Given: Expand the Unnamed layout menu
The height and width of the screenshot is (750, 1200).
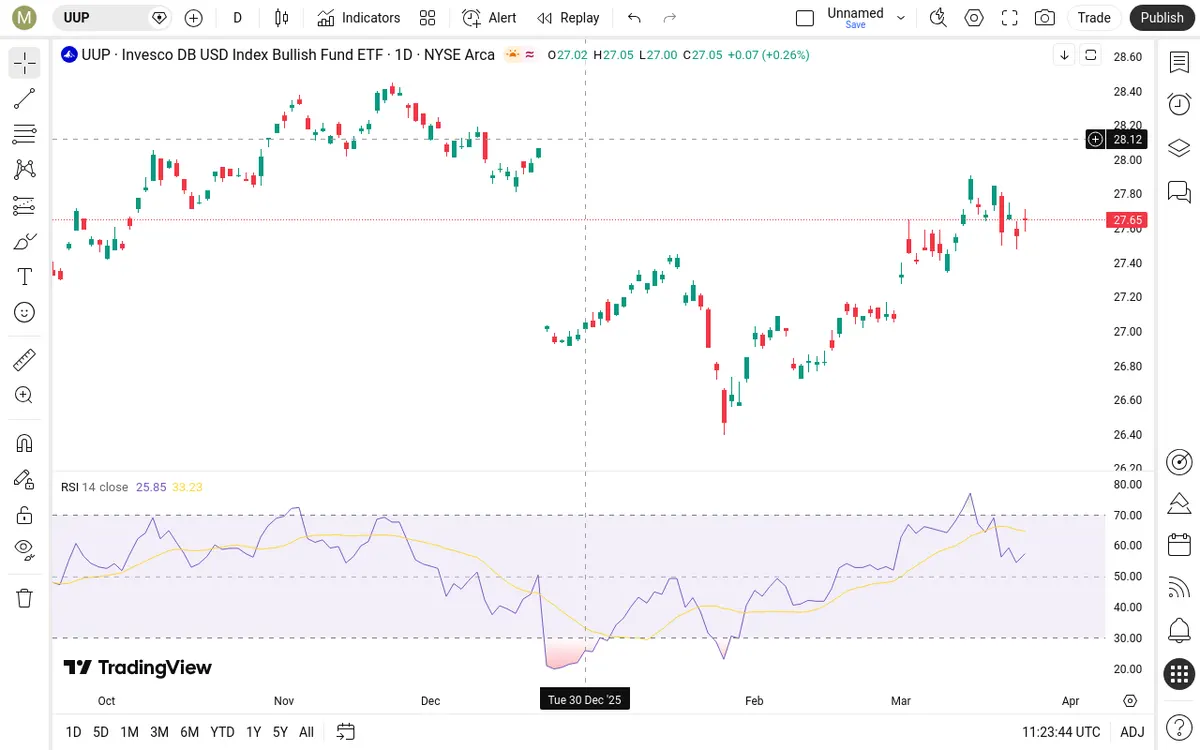Looking at the screenshot, I should (901, 17).
